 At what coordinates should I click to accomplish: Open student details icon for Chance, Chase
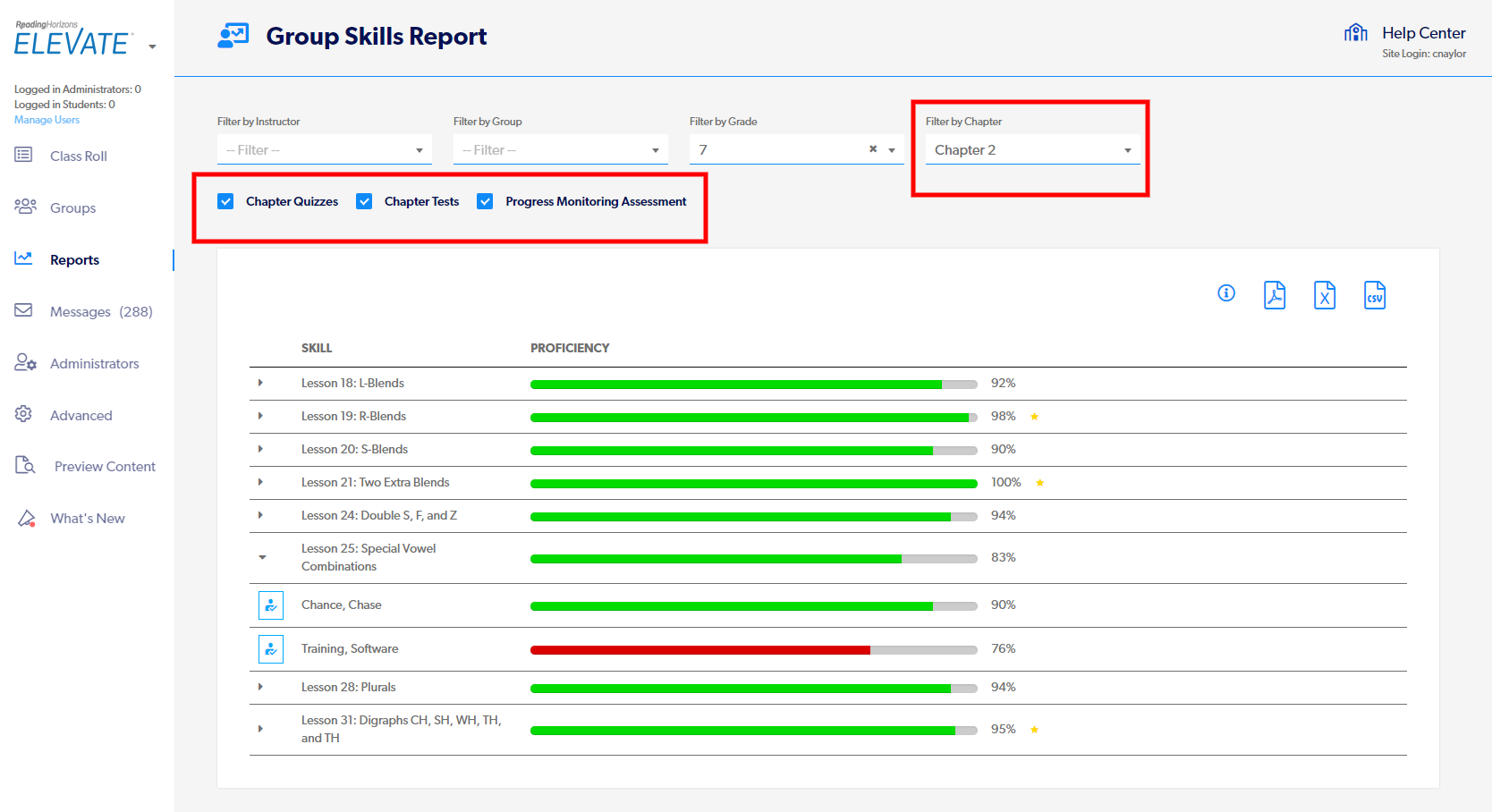[271, 605]
